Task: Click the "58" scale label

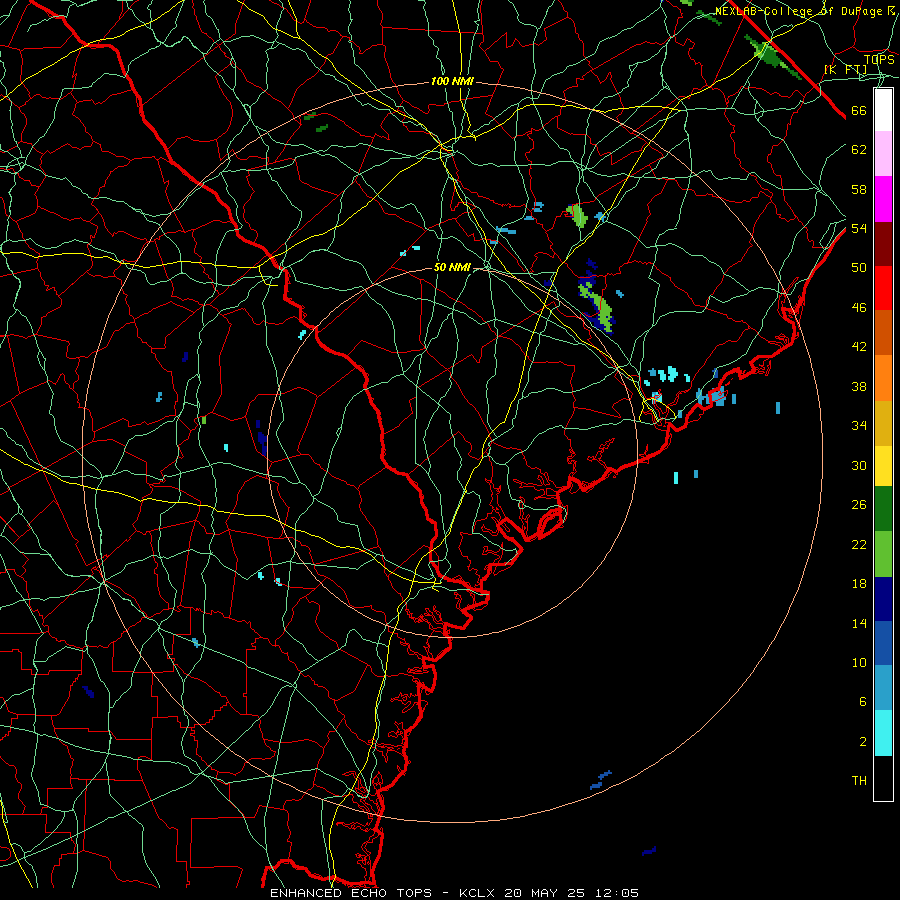Action: click(x=859, y=189)
